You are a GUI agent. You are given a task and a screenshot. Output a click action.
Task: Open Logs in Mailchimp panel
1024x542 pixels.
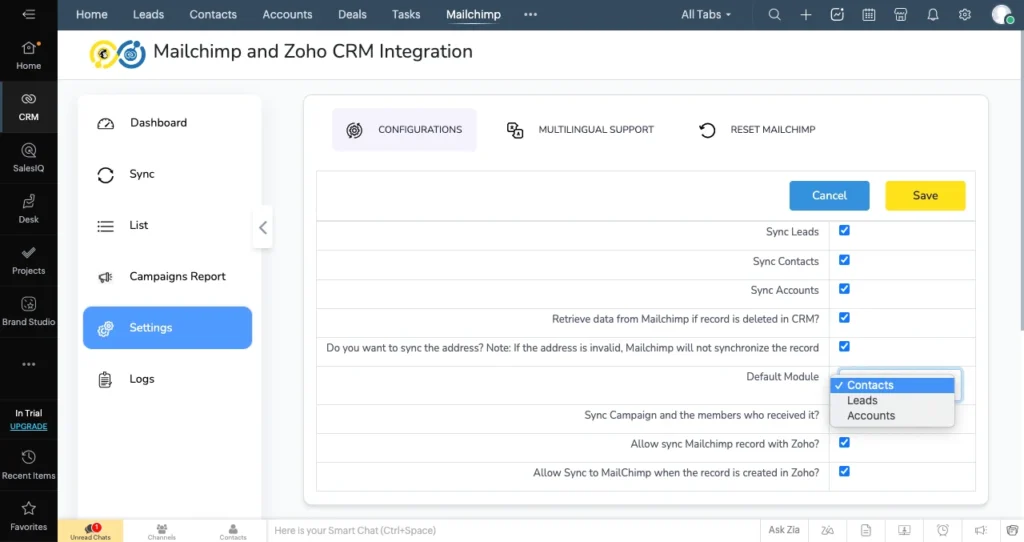(167, 379)
